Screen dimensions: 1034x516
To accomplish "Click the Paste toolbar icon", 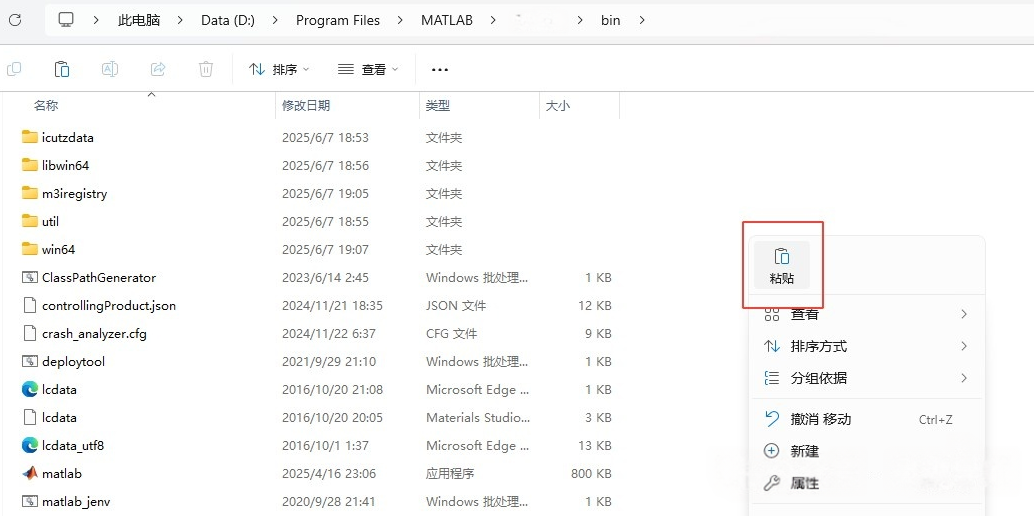I will click(61, 69).
